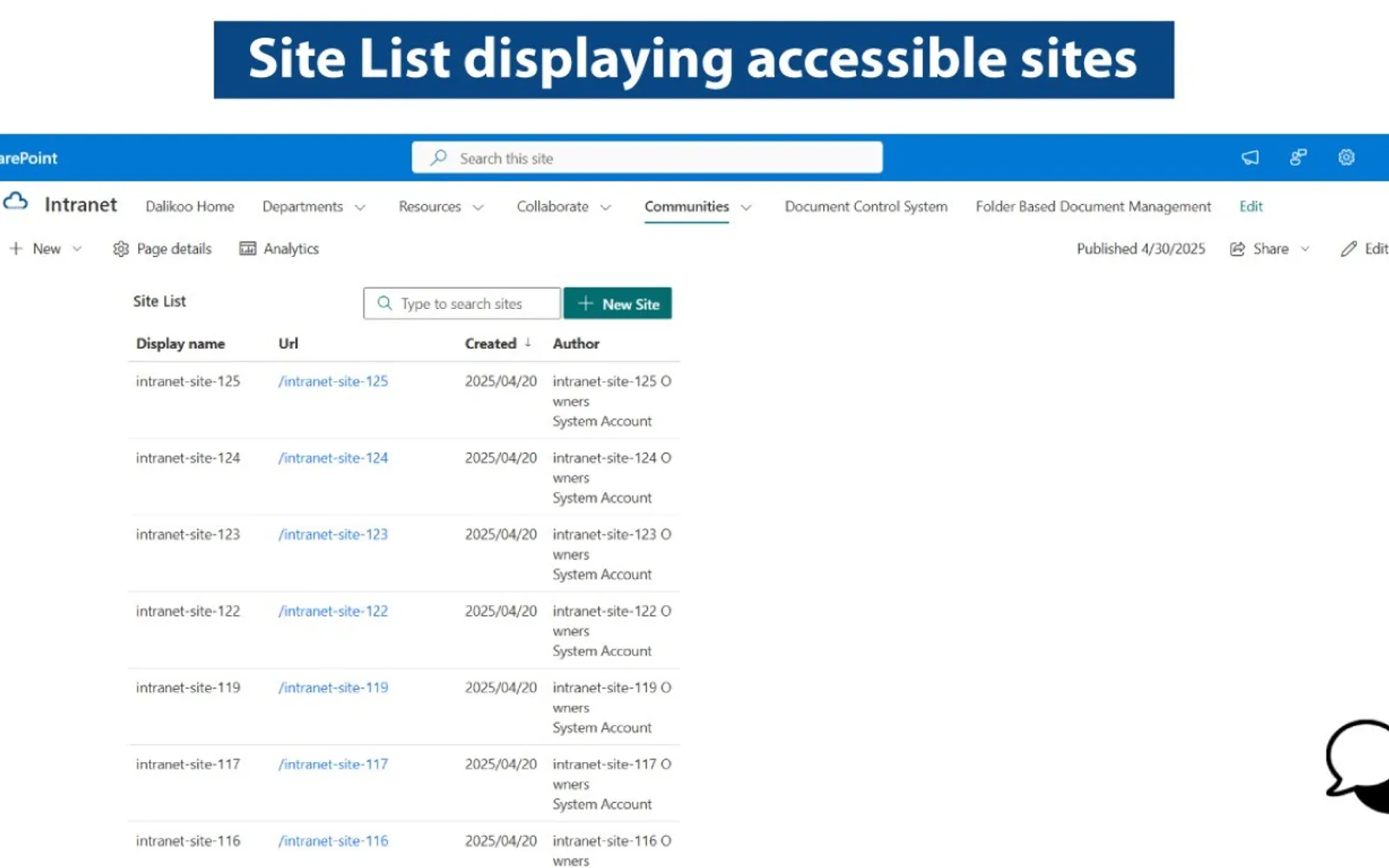The width and height of the screenshot is (1389, 868).
Task: Open the settings gear in the header
Action: point(1346,157)
